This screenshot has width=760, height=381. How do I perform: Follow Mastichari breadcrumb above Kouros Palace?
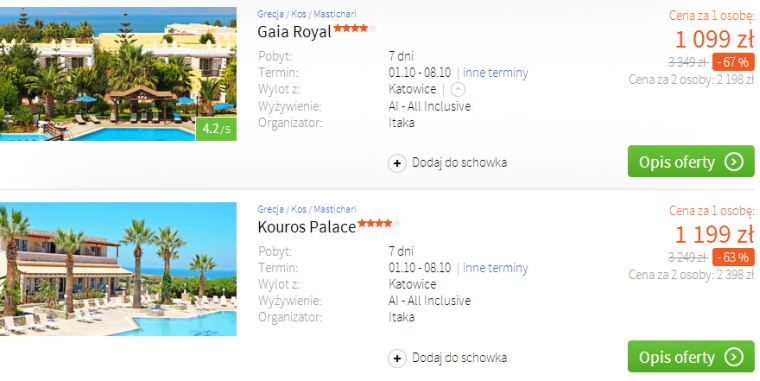coord(334,209)
